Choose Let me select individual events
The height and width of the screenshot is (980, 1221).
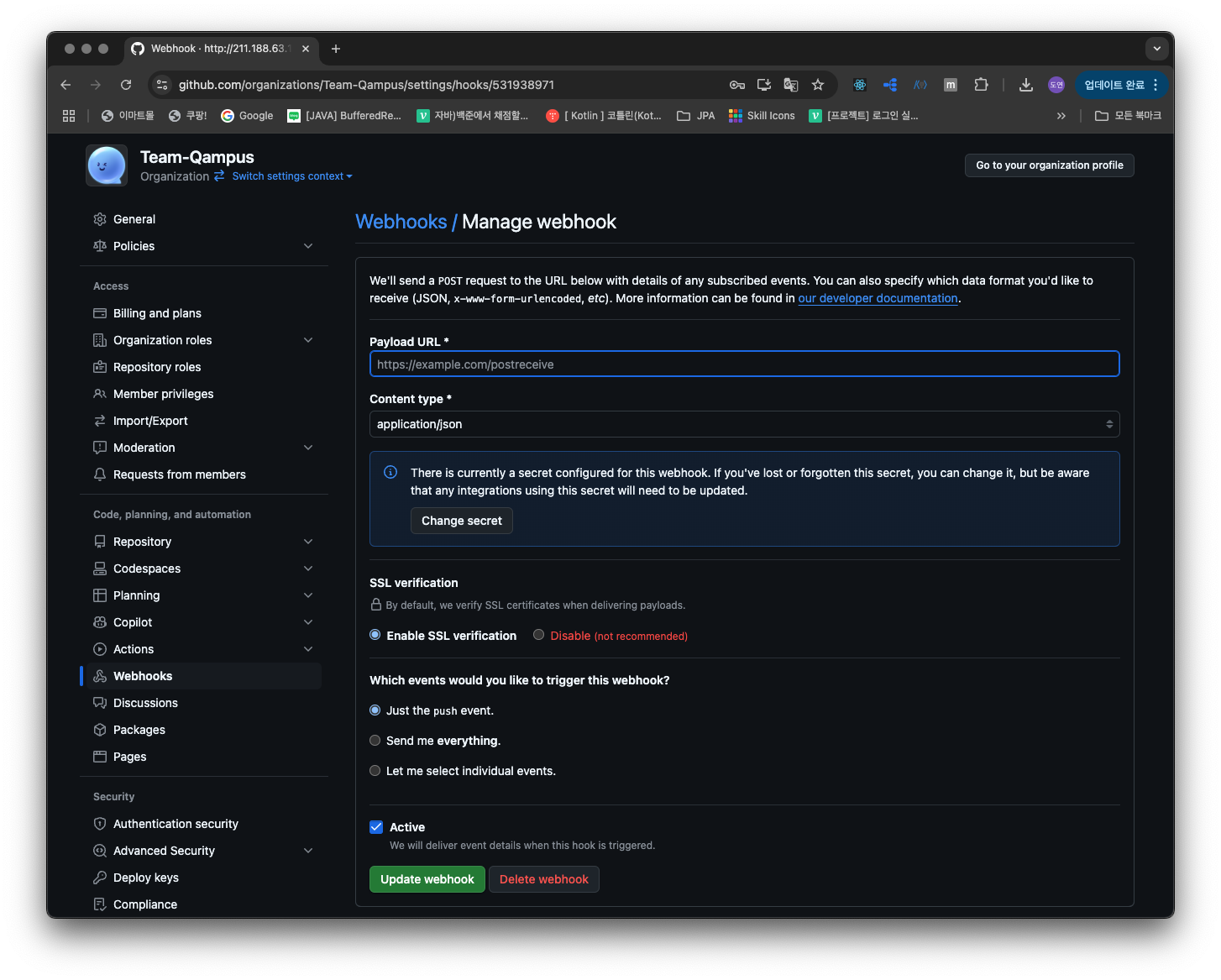375,771
